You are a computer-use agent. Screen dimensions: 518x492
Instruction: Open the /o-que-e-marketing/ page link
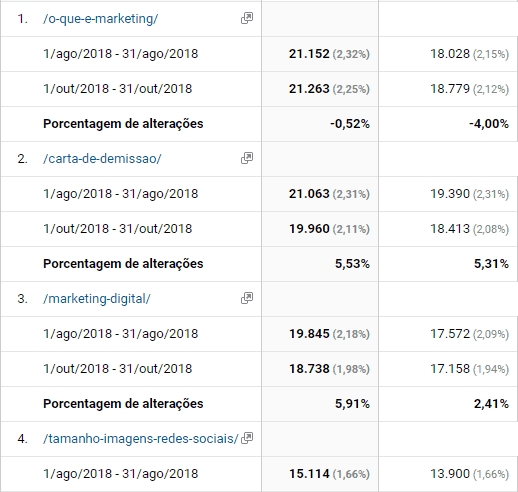point(100,19)
